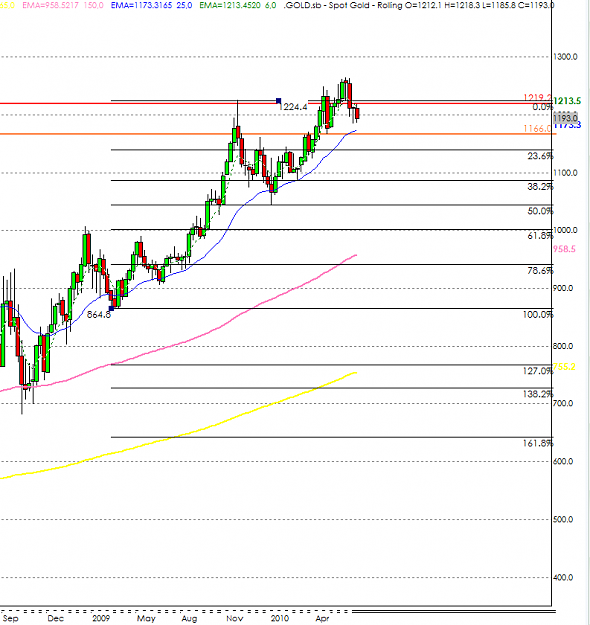
Task: Click the 127.0% extension label
Action: pyautogui.click(x=538, y=371)
